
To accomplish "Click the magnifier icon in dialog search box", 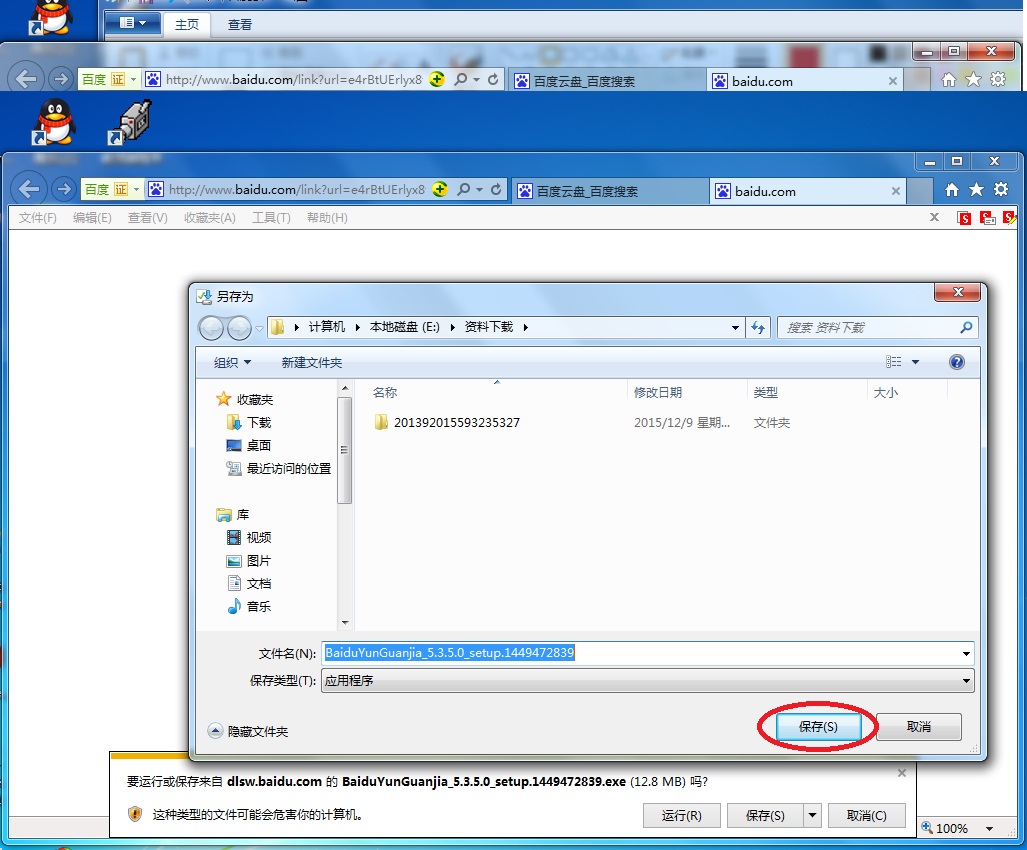I will [x=966, y=327].
